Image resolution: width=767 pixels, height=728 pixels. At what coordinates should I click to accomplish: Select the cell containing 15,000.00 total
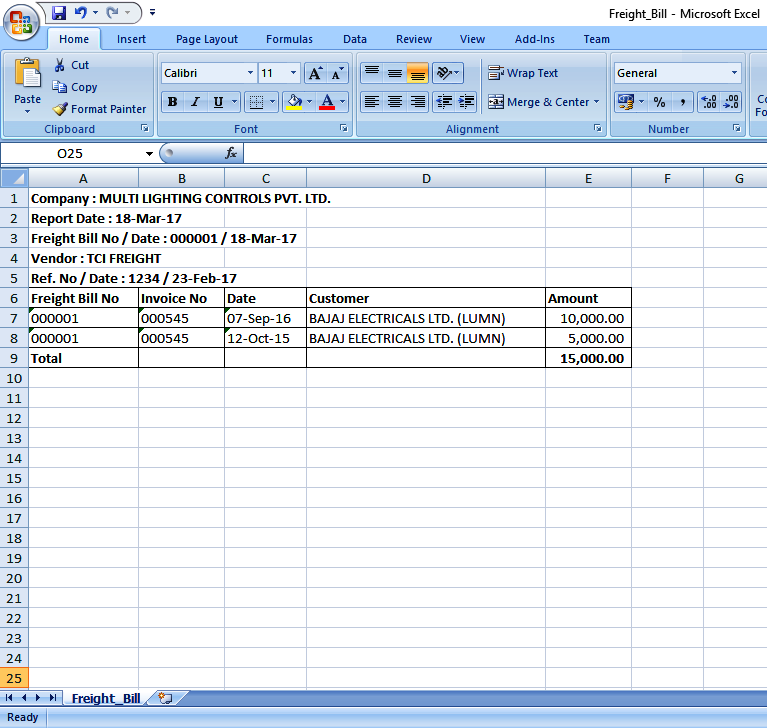[x=588, y=358]
